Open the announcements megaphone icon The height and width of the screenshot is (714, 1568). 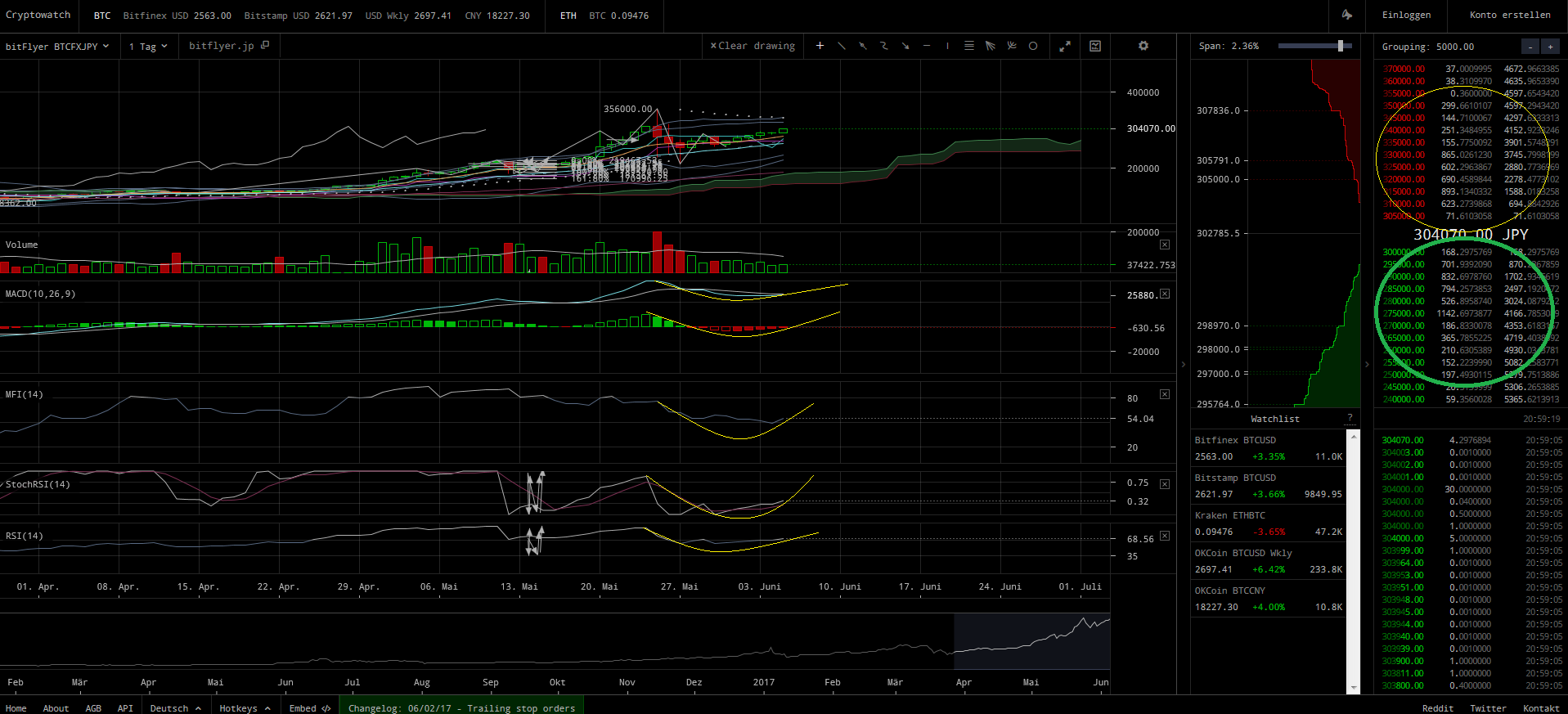point(1346,15)
